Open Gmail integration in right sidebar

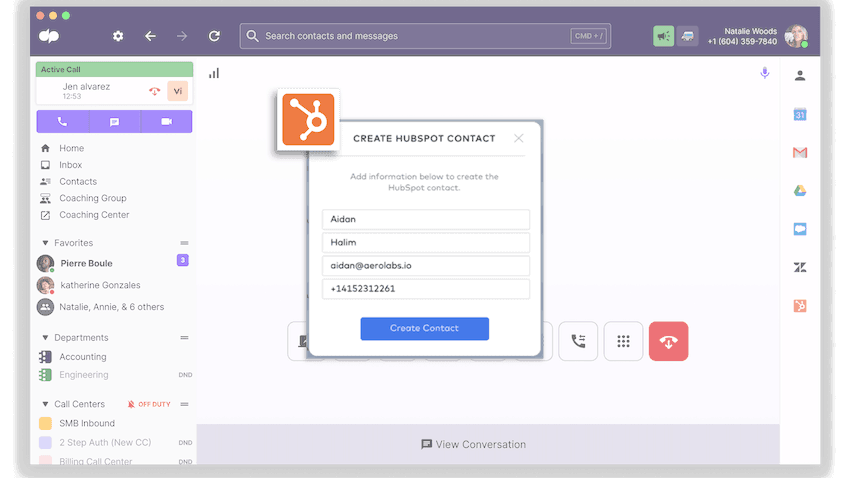pyautogui.click(x=800, y=153)
